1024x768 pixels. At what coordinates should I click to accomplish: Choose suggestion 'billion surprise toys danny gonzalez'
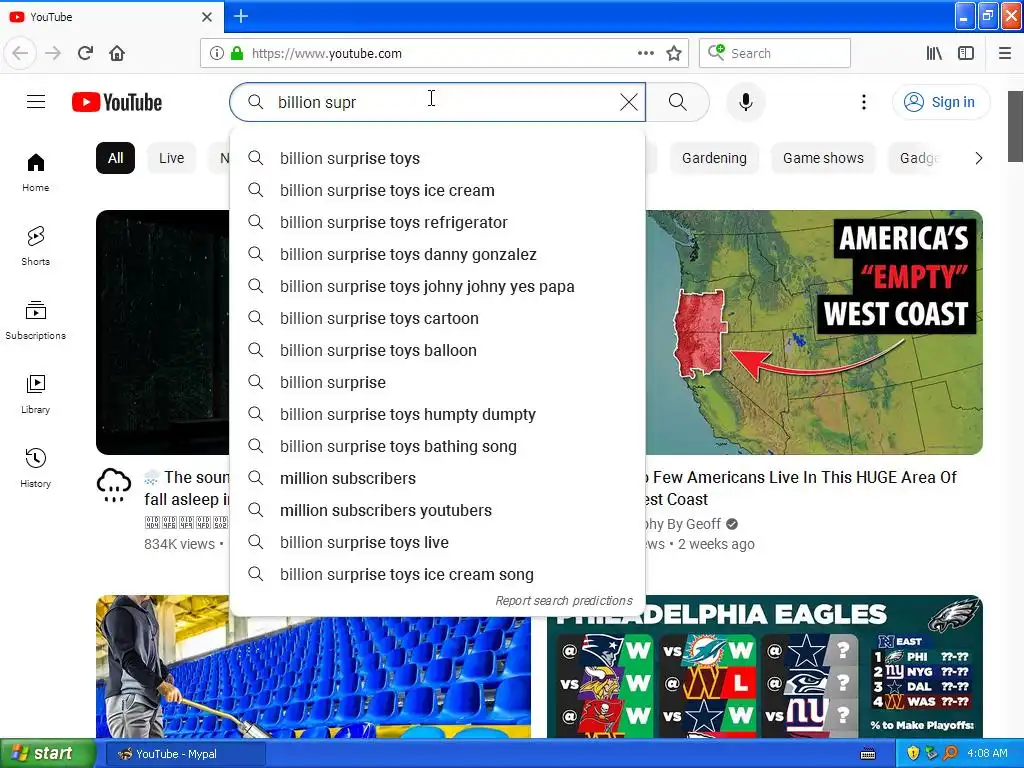coord(438,254)
